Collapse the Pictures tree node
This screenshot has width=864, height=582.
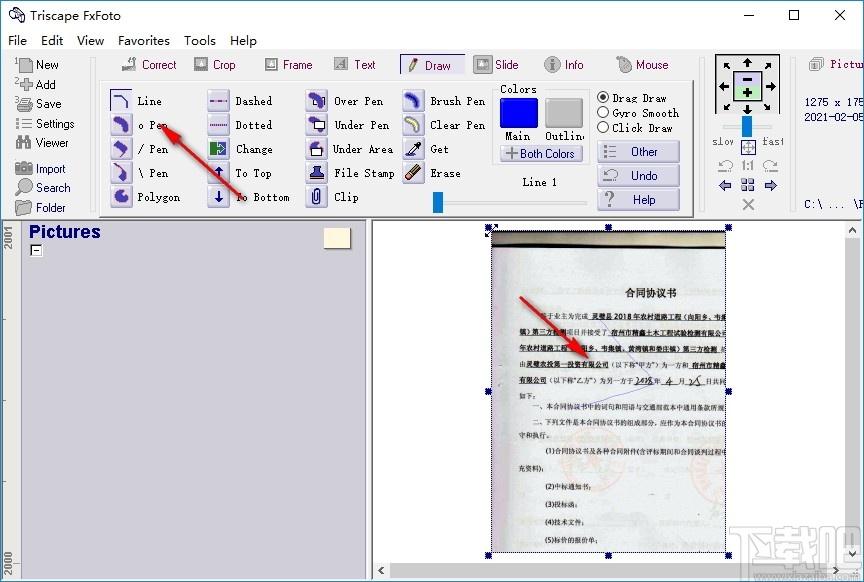click(x=36, y=251)
